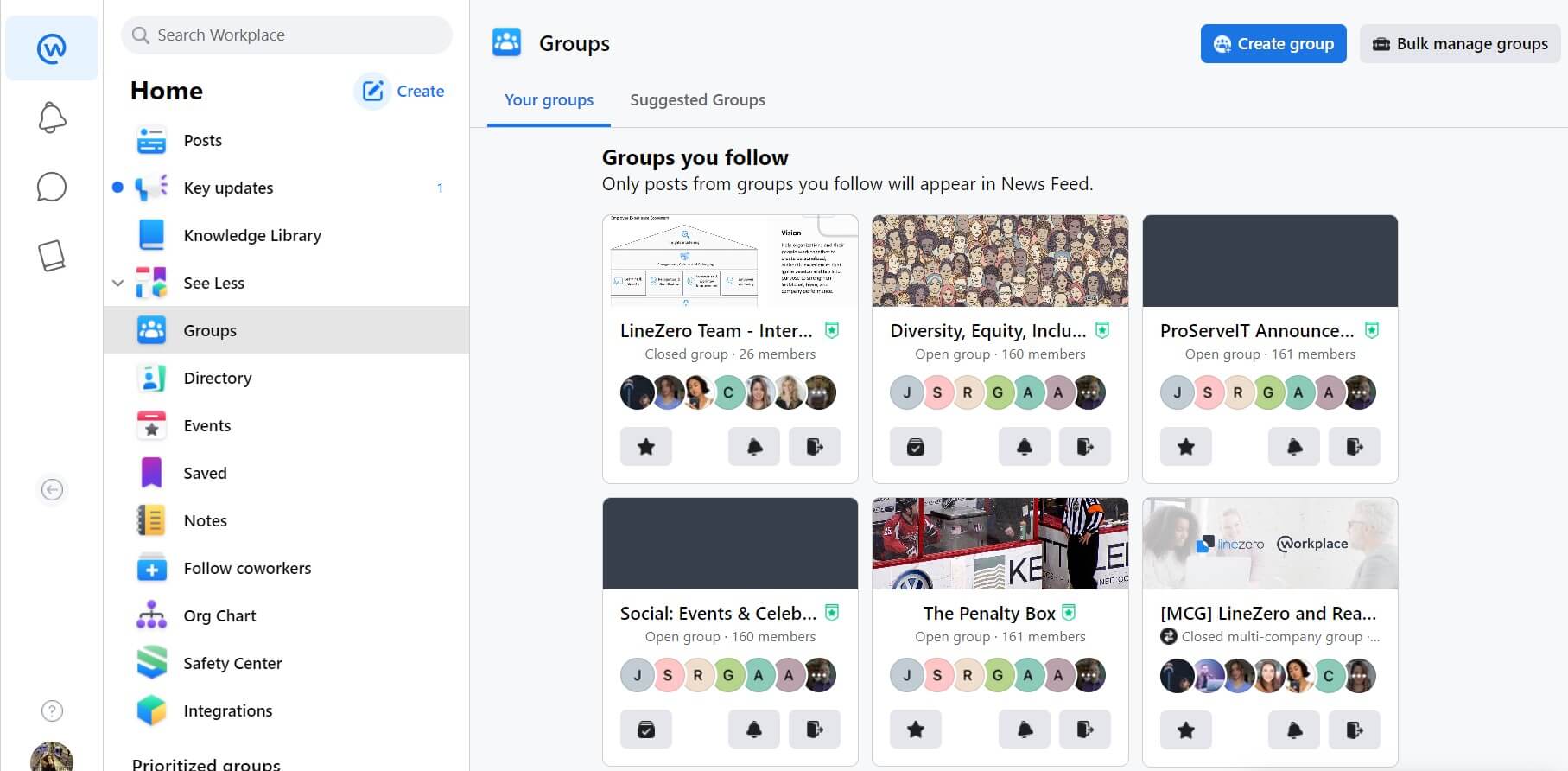Open the Knowledge Library notebook rail icon
Image resolution: width=1568 pixels, height=771 pixels.
tap(52, 256)
